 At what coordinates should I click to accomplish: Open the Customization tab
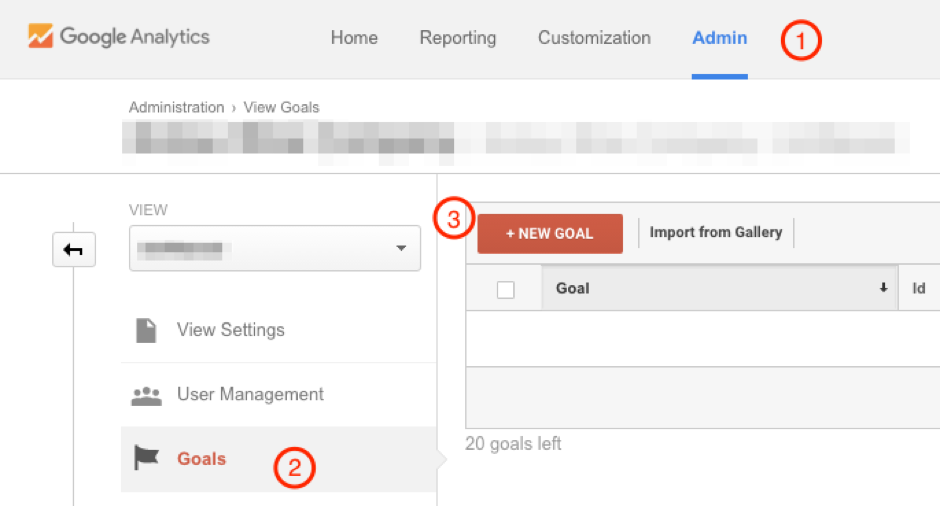pyautogui.click(x=594, y=38)
